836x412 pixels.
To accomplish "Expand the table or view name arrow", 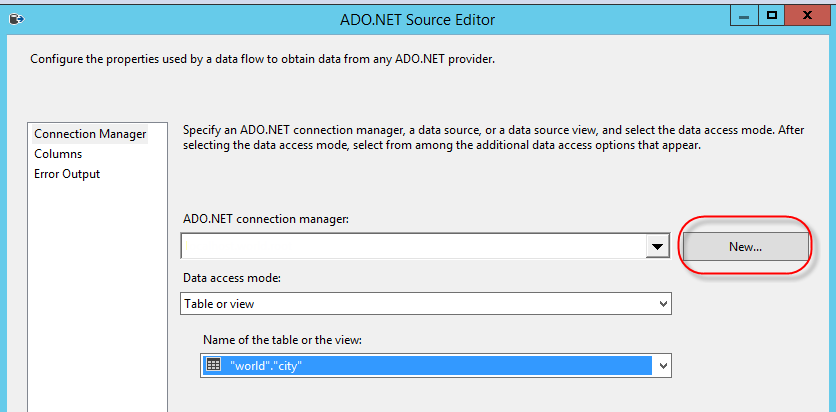I will [x=662, y=367].
